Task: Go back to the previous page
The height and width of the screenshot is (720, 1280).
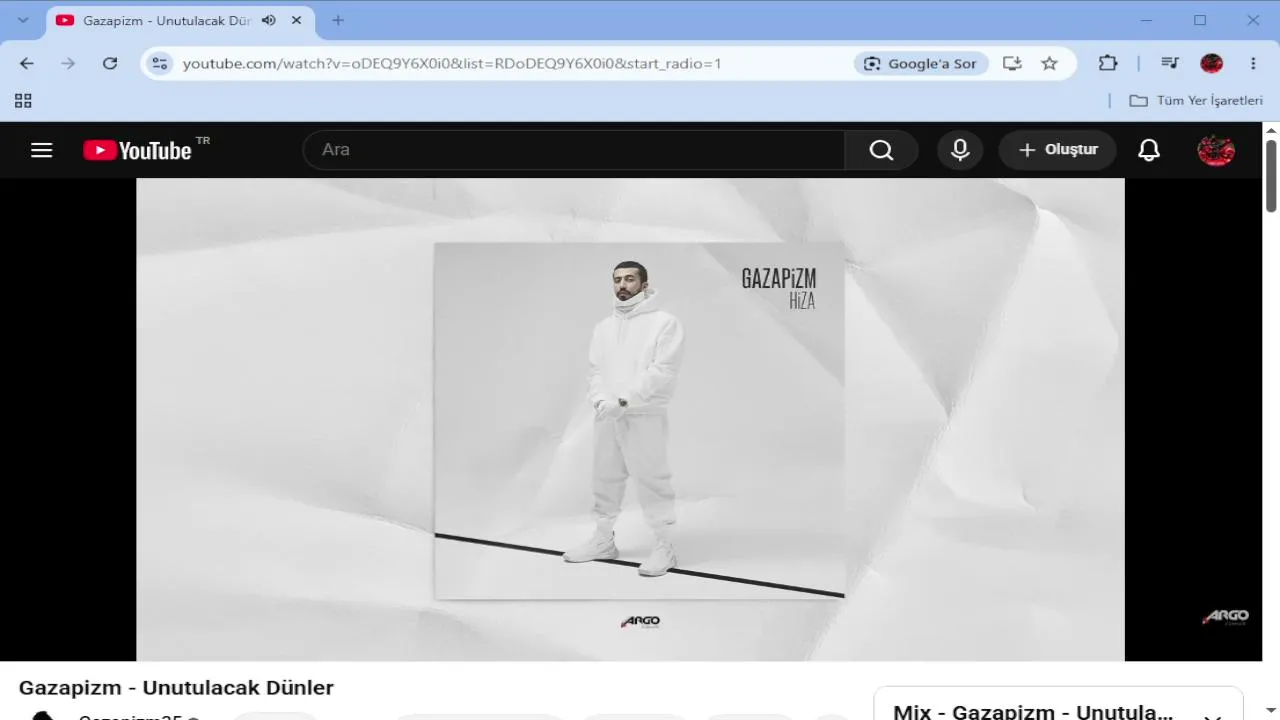Action: coord(27,63)
